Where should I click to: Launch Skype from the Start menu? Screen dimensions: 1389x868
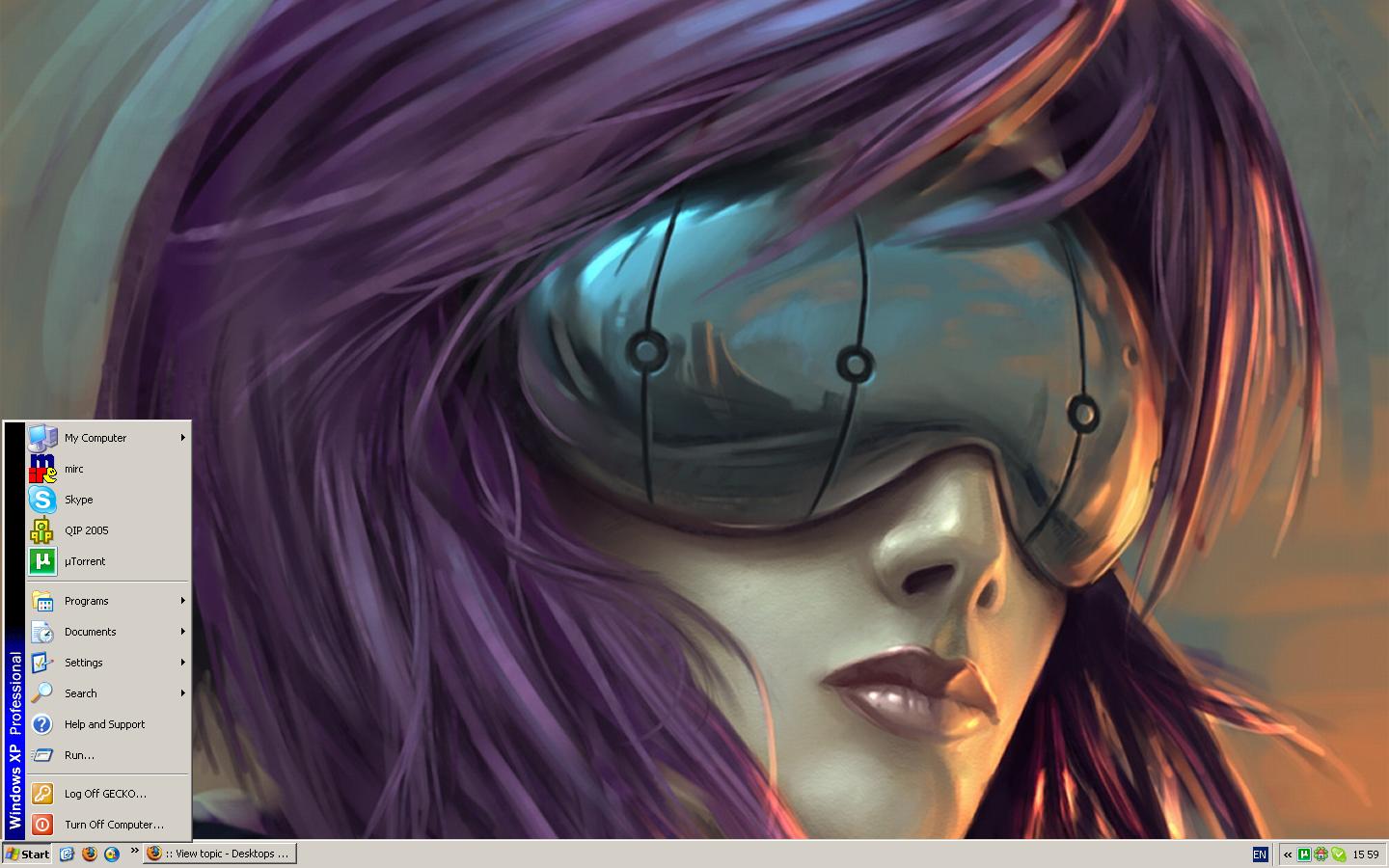coord(108,500)
